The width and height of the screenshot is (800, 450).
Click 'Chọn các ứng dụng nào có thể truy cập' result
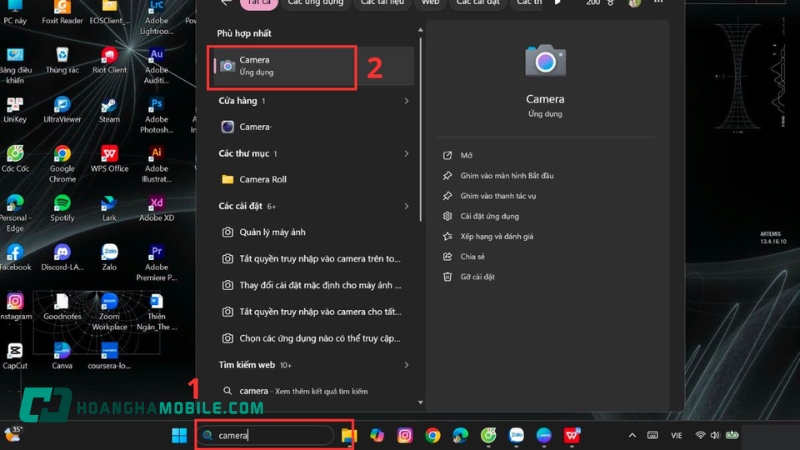click(x=313, y=338)
